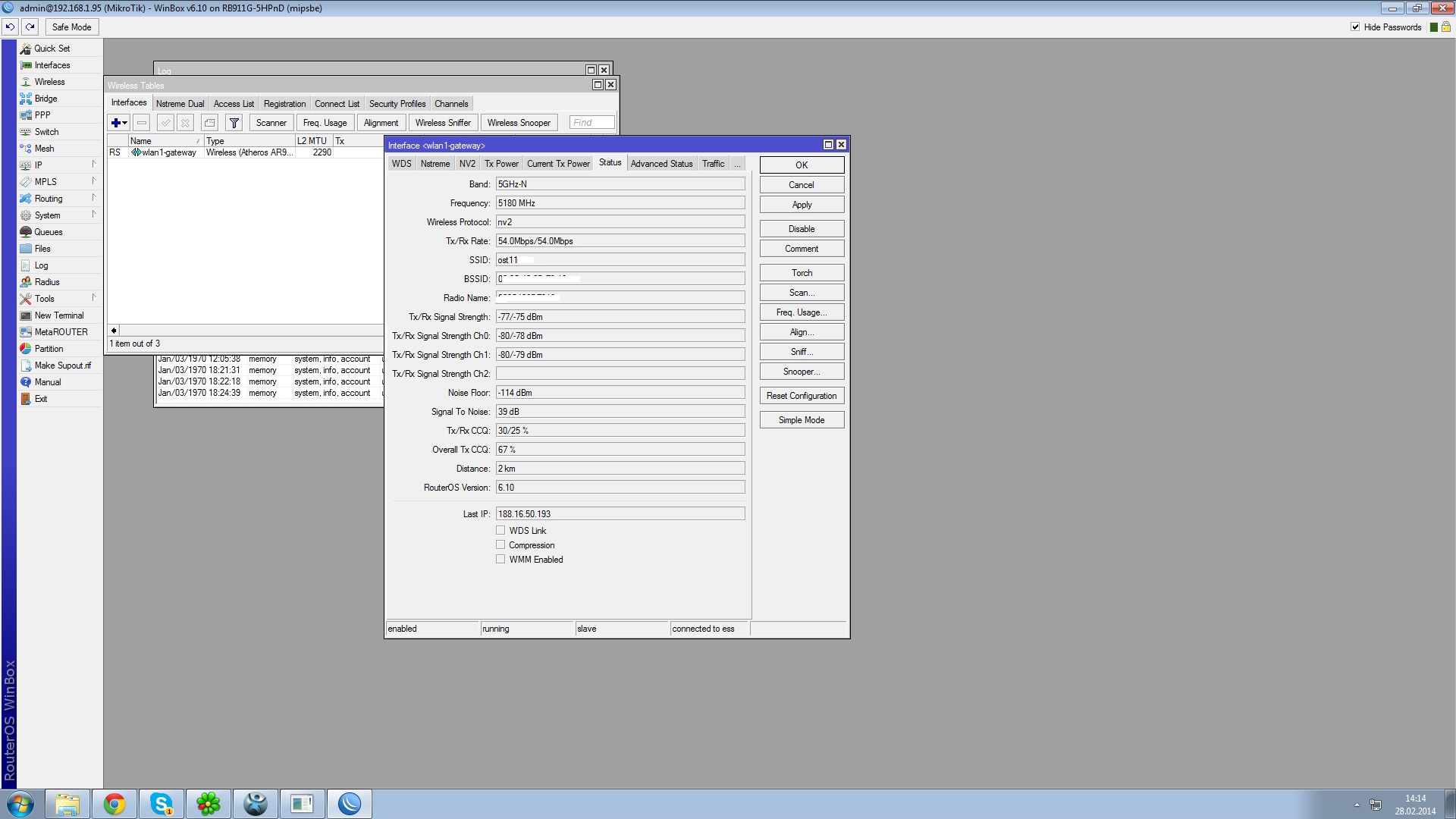The width and height of the screenshot is (1456, 819).
Task: Click the blue plus add button
Action: pyautogui.click(x=118, y=123)
